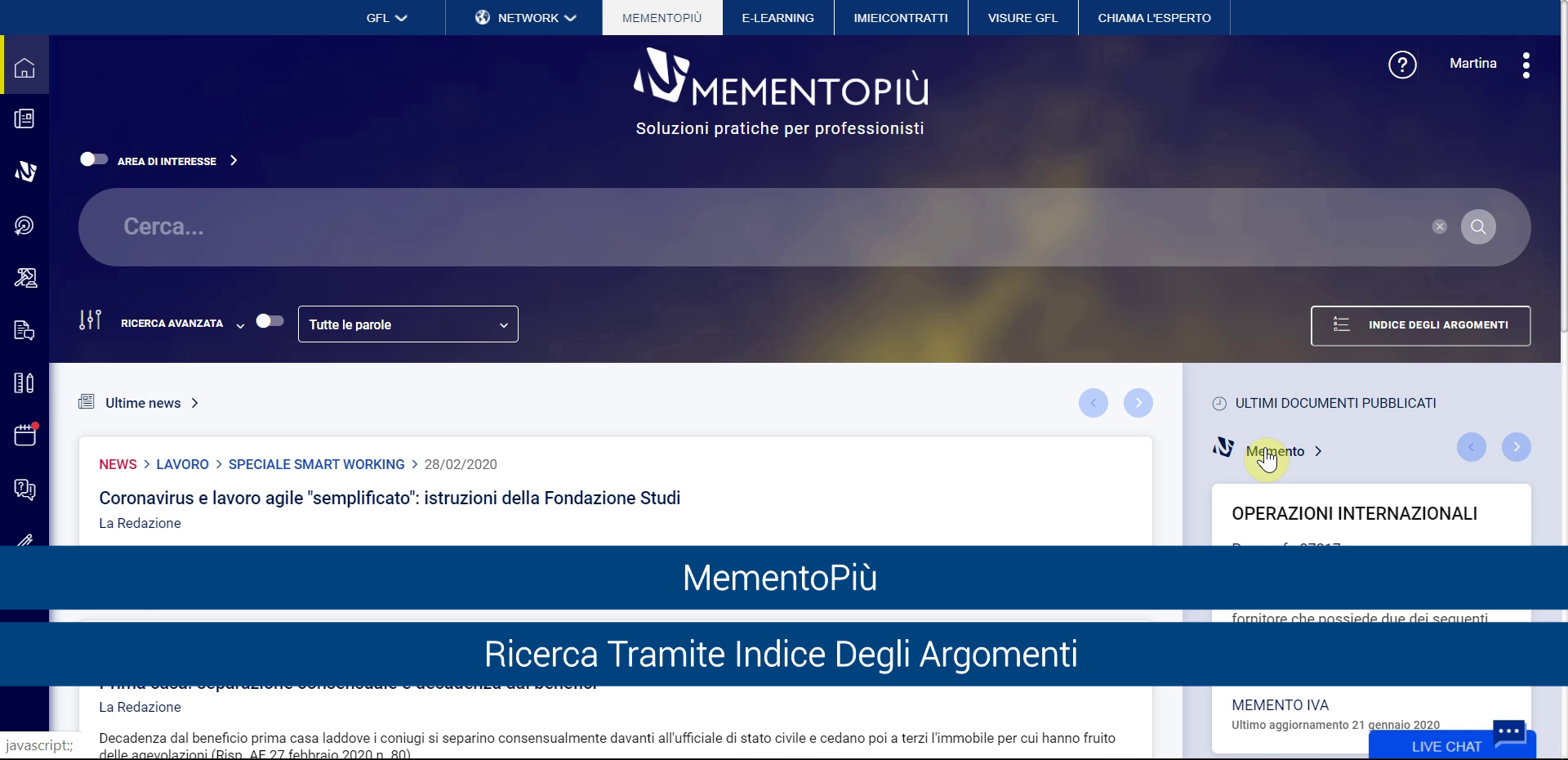Image resolution: width=1568 pixels, height=760 pixels.
Task: Open Ultime news section arrow
Action: click(x=194, y=403)
